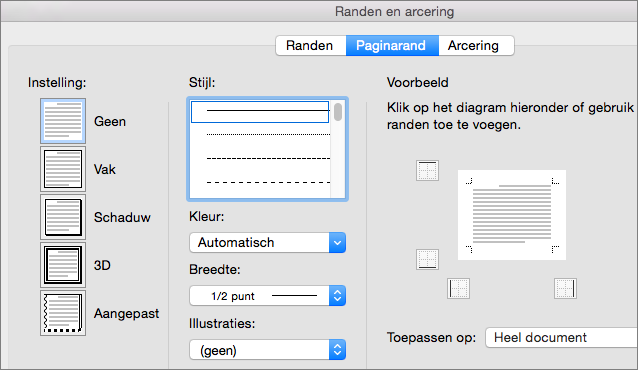Click the Aangepast setting label
The width and height of the screenshot is (638, 370).
click(127, 314)
